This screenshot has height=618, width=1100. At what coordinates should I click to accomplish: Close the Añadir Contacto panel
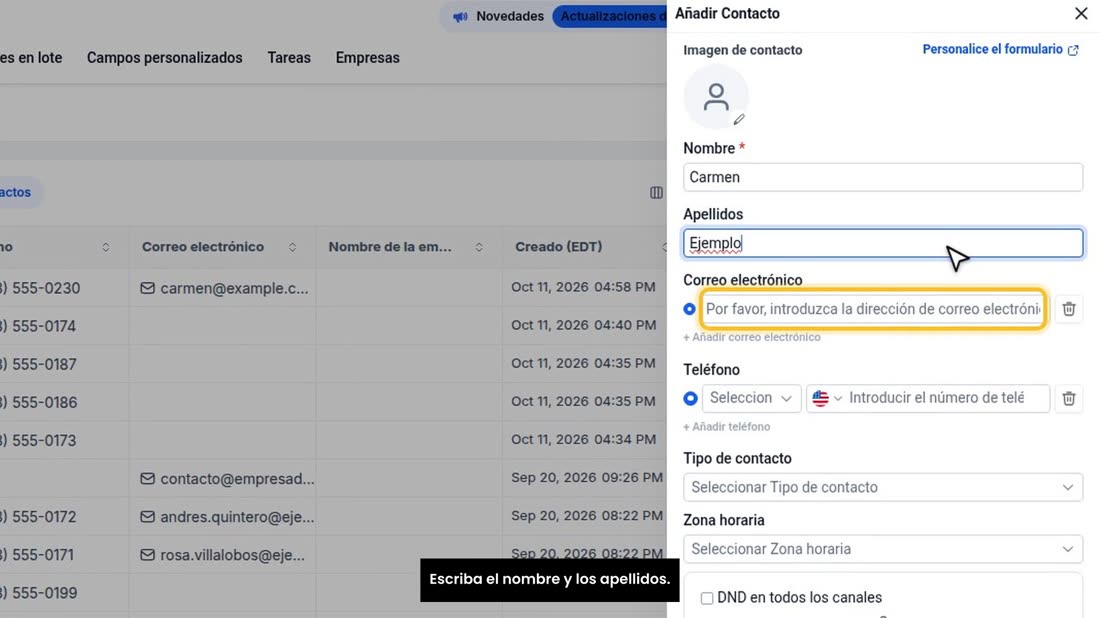coord(1080,13)
